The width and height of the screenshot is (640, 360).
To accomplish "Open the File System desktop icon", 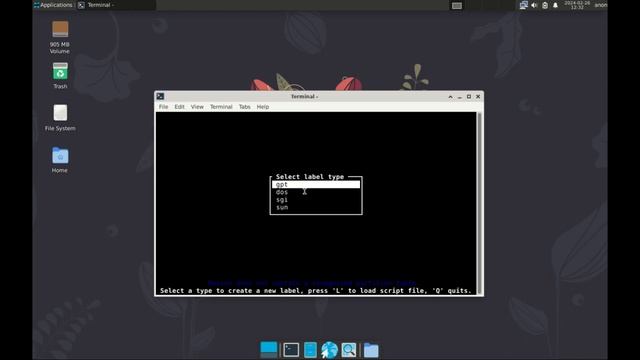I will (60, 118).
